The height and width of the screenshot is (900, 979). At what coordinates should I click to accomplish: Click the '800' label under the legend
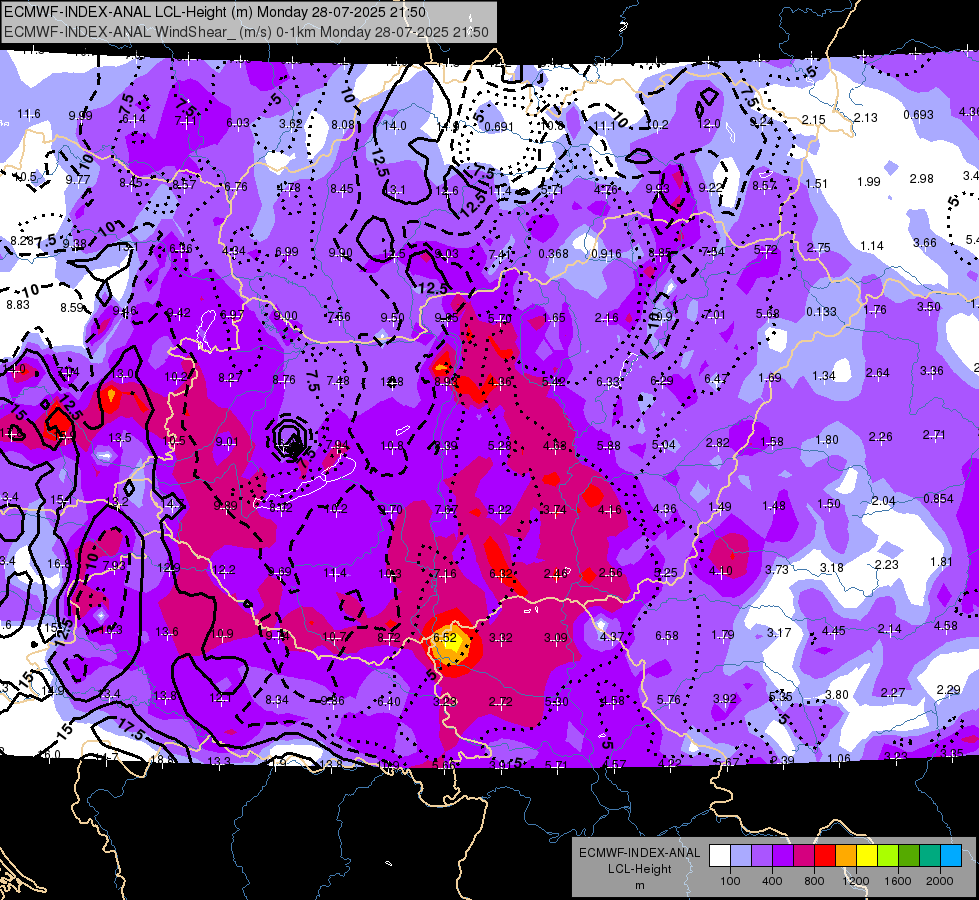pyautogui.click(x=814, y=881)
